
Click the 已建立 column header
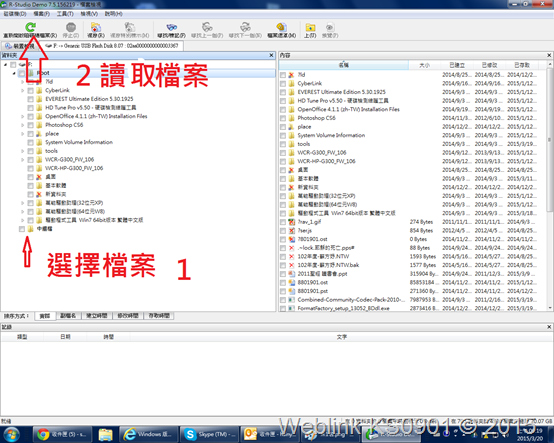pos(457,65)
